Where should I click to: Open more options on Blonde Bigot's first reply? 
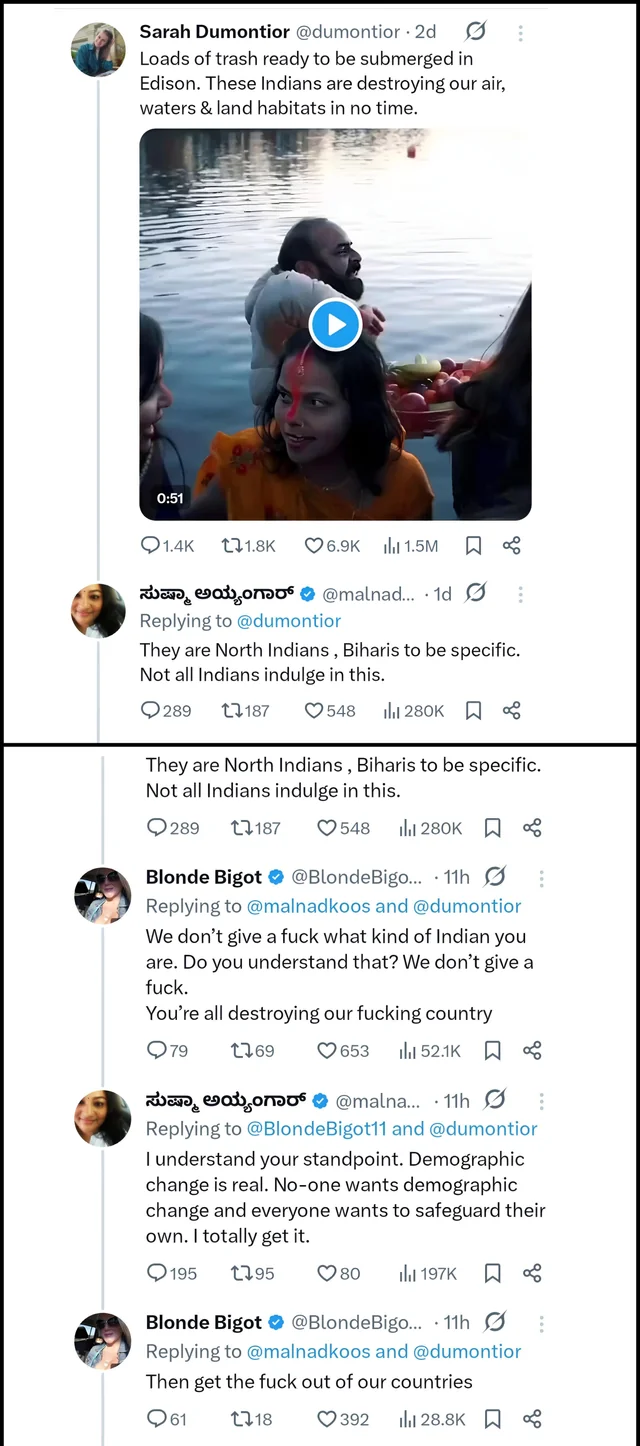tap(541, 878)
